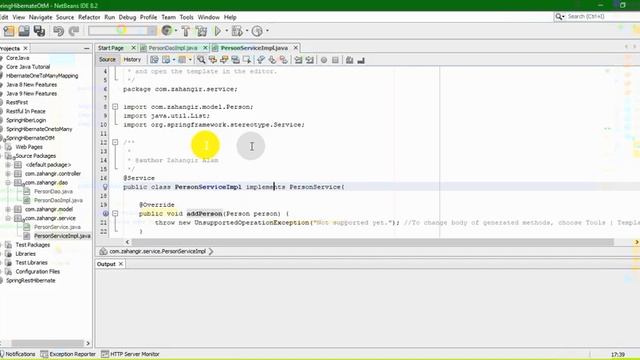
Task: Switch to the Start Page tab
Action: [x=111, y=48]
